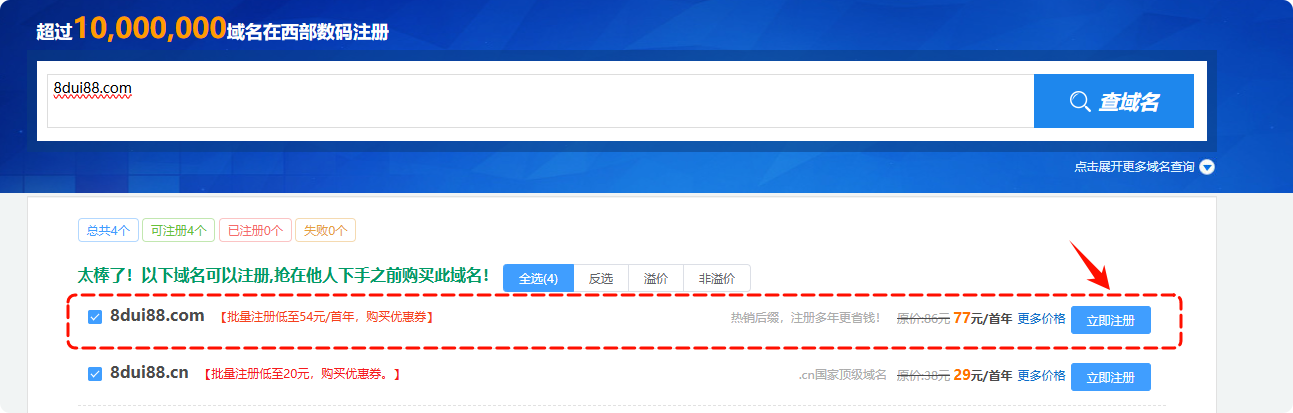Click 立即注册 for 8dui88.cn
The image size is (1293, 413).
click(x=1110, y=377)
